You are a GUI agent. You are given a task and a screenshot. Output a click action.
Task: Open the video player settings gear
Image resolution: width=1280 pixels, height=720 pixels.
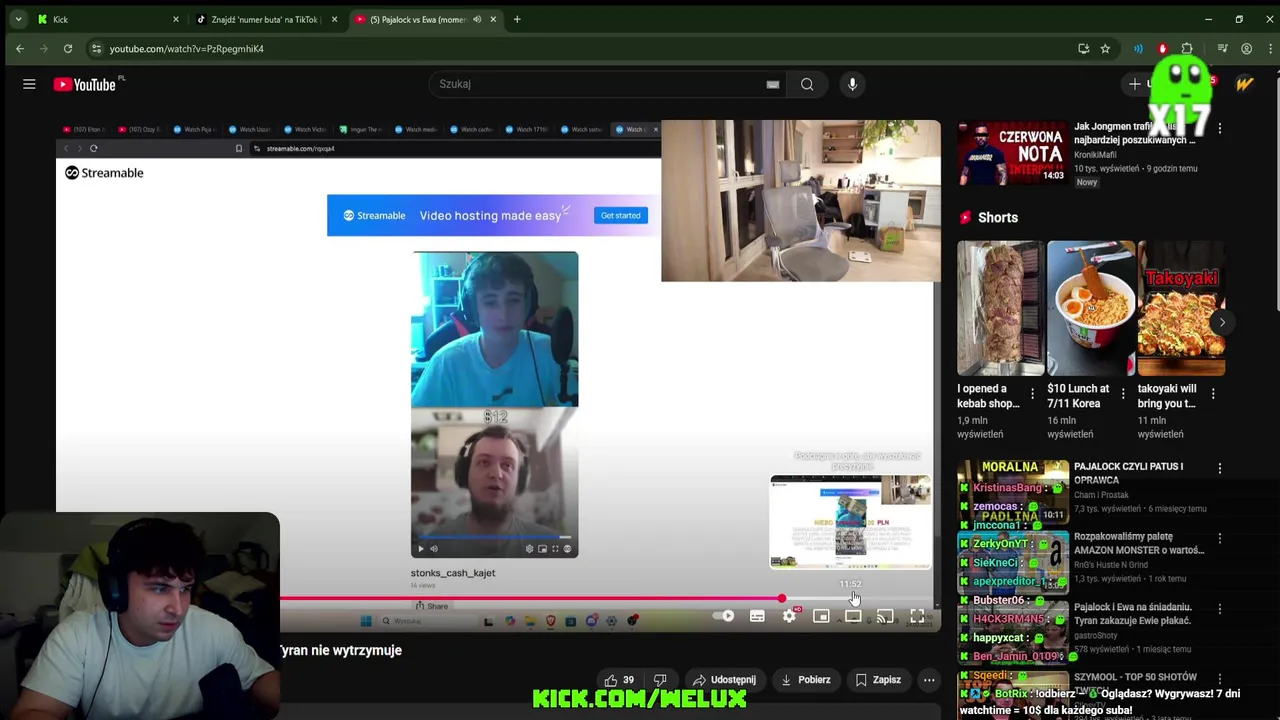click(789, 617)
